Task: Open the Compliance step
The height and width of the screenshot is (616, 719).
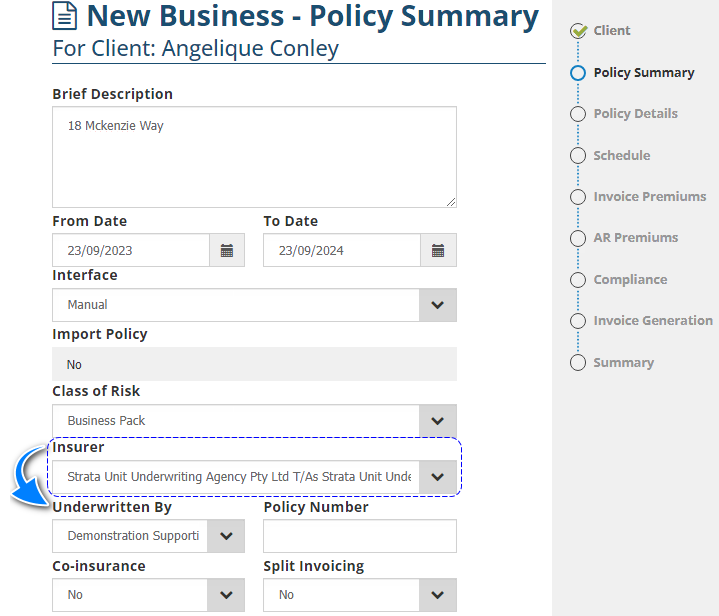Action: tap(630, 280)
